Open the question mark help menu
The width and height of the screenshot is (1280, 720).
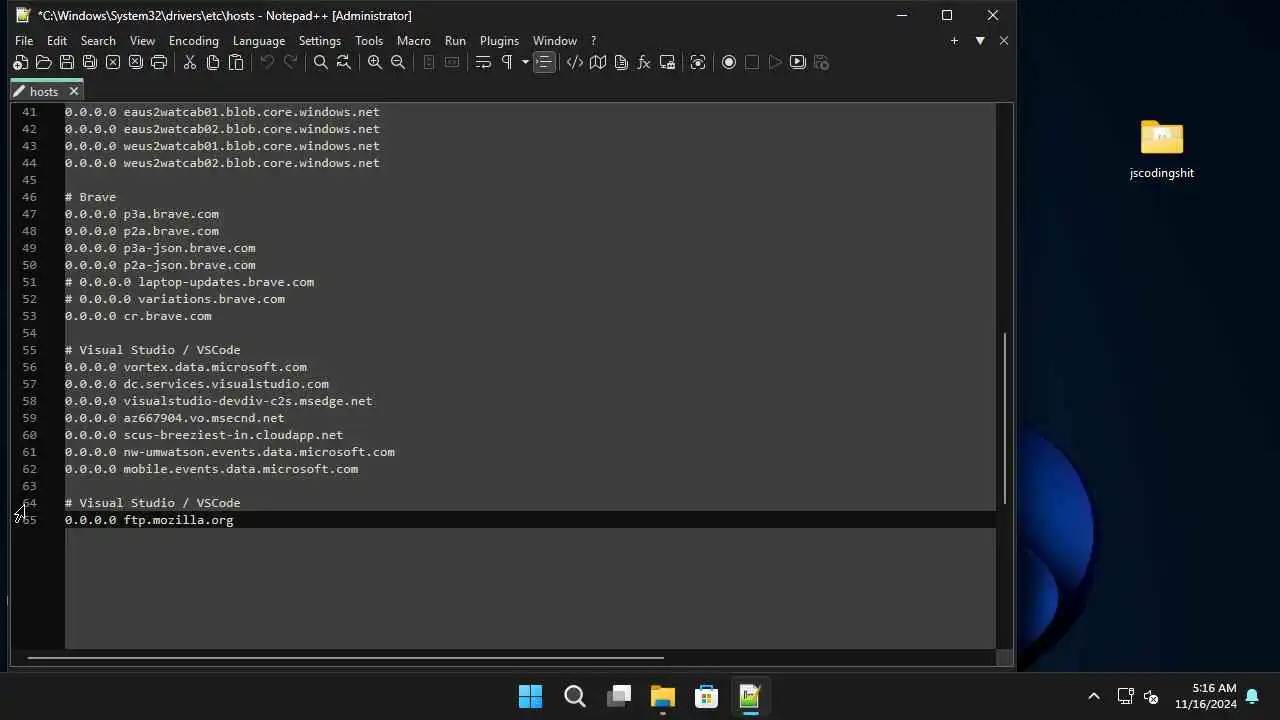pos(593,41)
